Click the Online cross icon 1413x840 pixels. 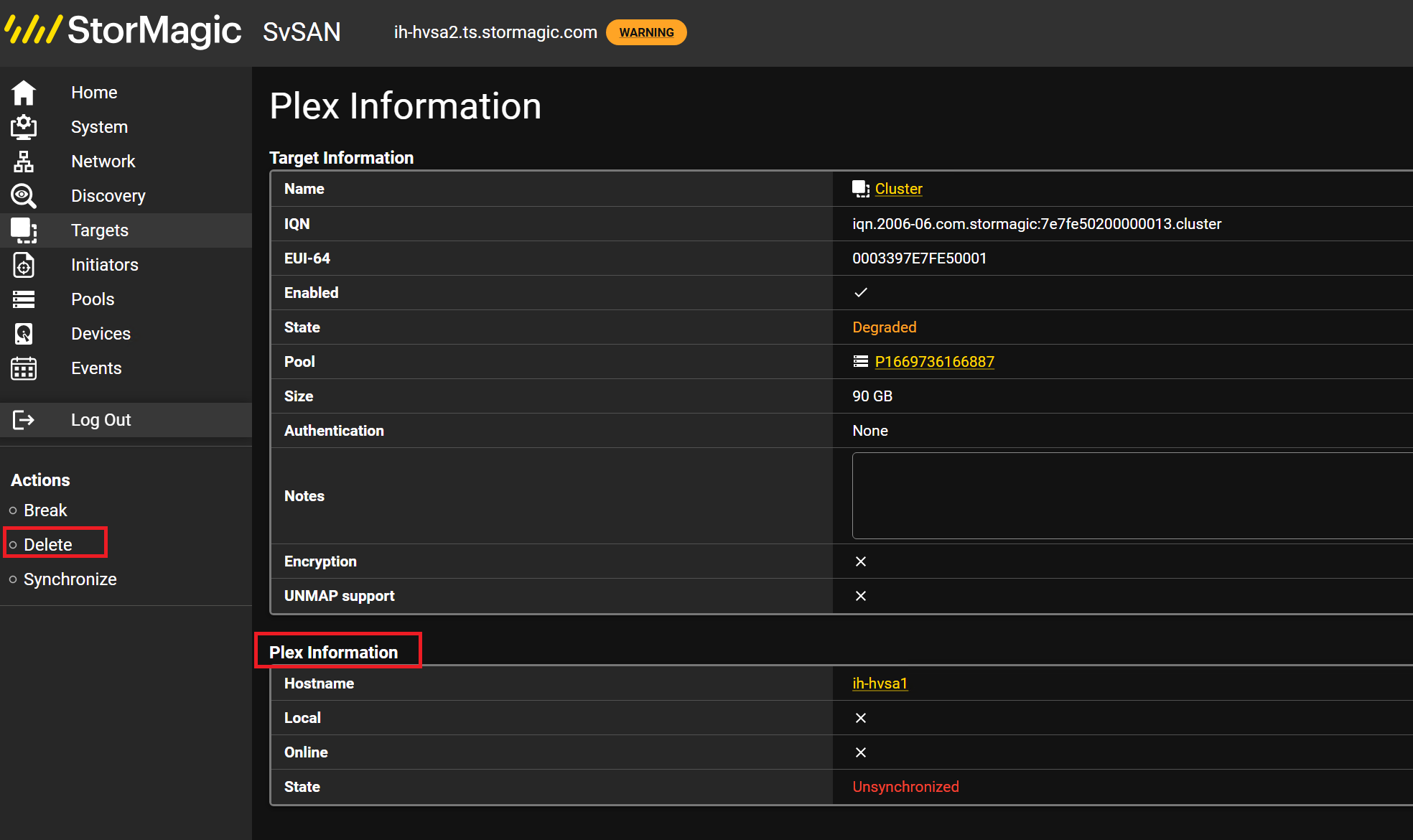(x=861, y=752)
